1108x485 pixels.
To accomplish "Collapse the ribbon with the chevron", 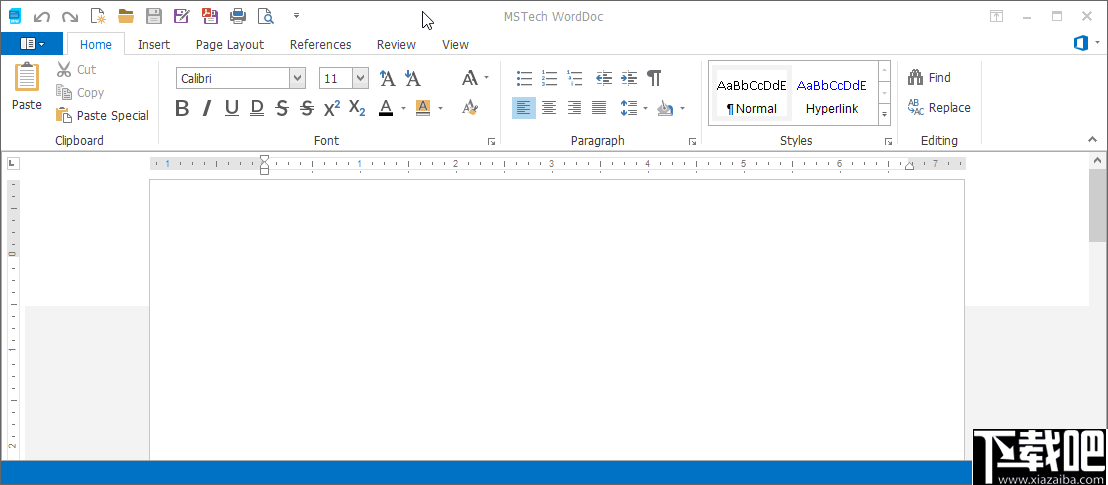I will (1092, 139).
